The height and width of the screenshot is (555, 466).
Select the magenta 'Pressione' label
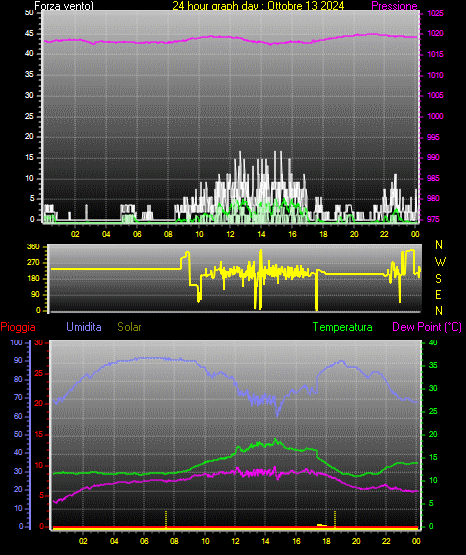coord(394,6)
